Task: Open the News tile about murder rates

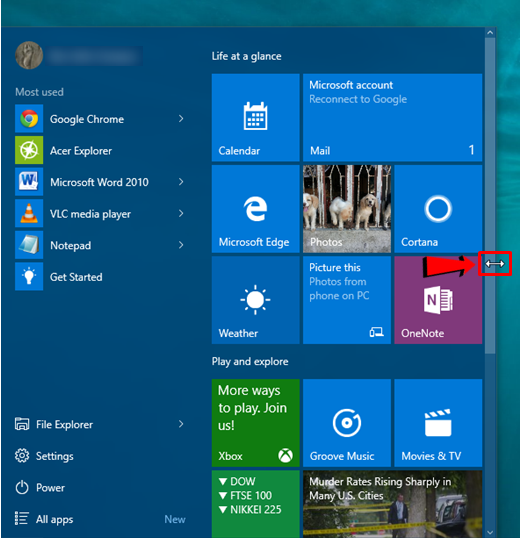Action: 392,504
